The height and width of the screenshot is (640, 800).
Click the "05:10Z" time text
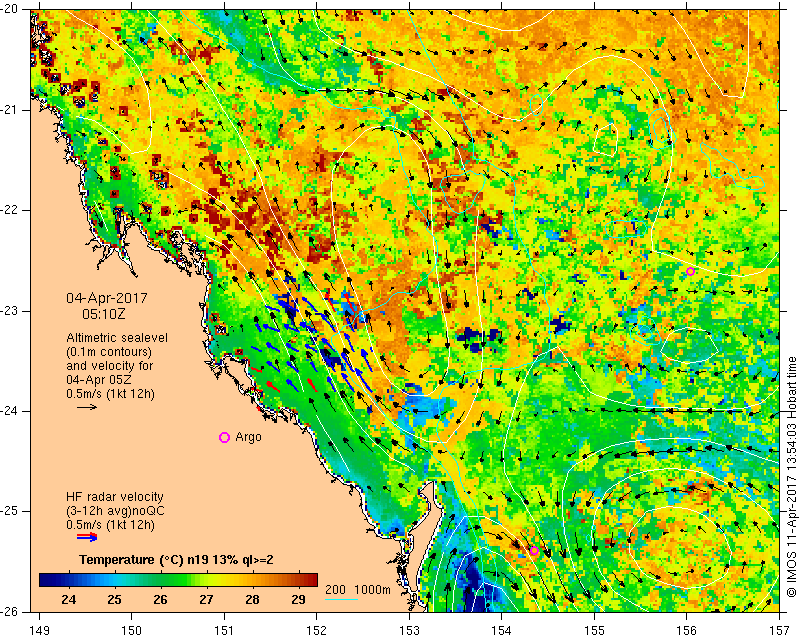coord(104,314)
